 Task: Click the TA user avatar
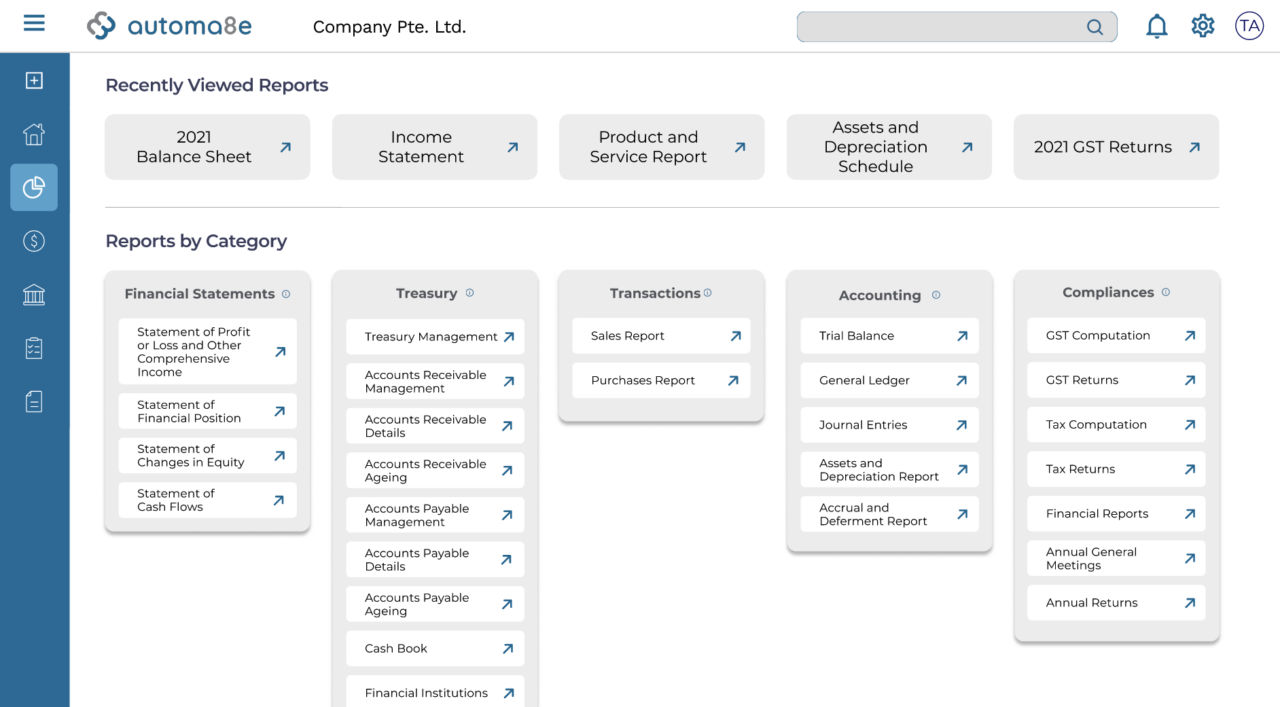1249,26
